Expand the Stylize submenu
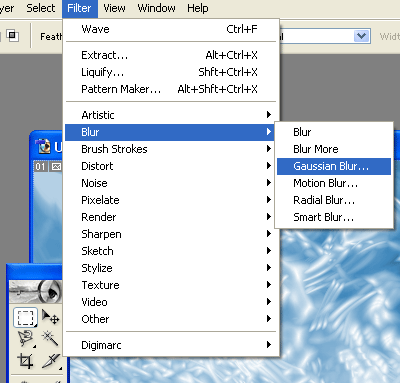The width and height of the screenshot is (400, 383). 170,268
